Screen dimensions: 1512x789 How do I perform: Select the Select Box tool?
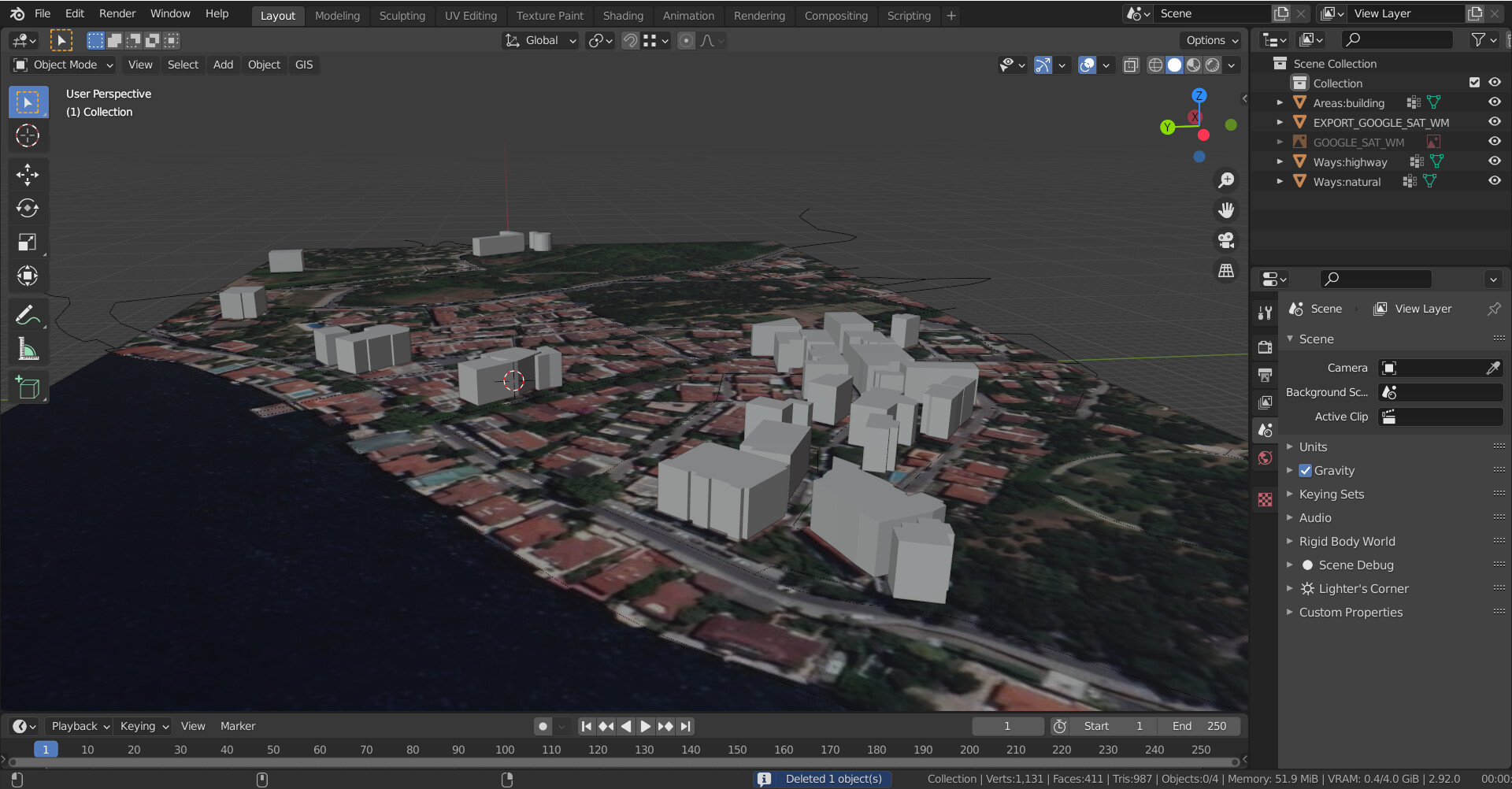click(x=28, y=102)
